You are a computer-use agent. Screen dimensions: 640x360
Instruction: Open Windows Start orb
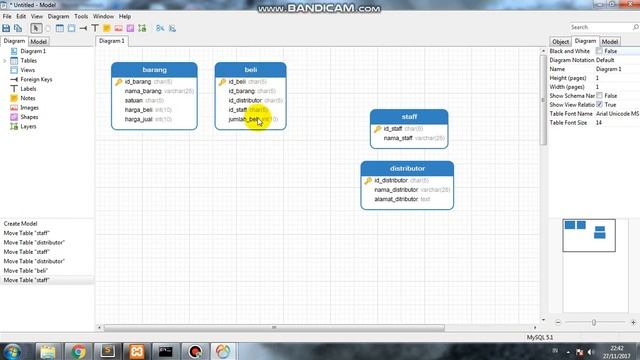(x=12, y=351)
